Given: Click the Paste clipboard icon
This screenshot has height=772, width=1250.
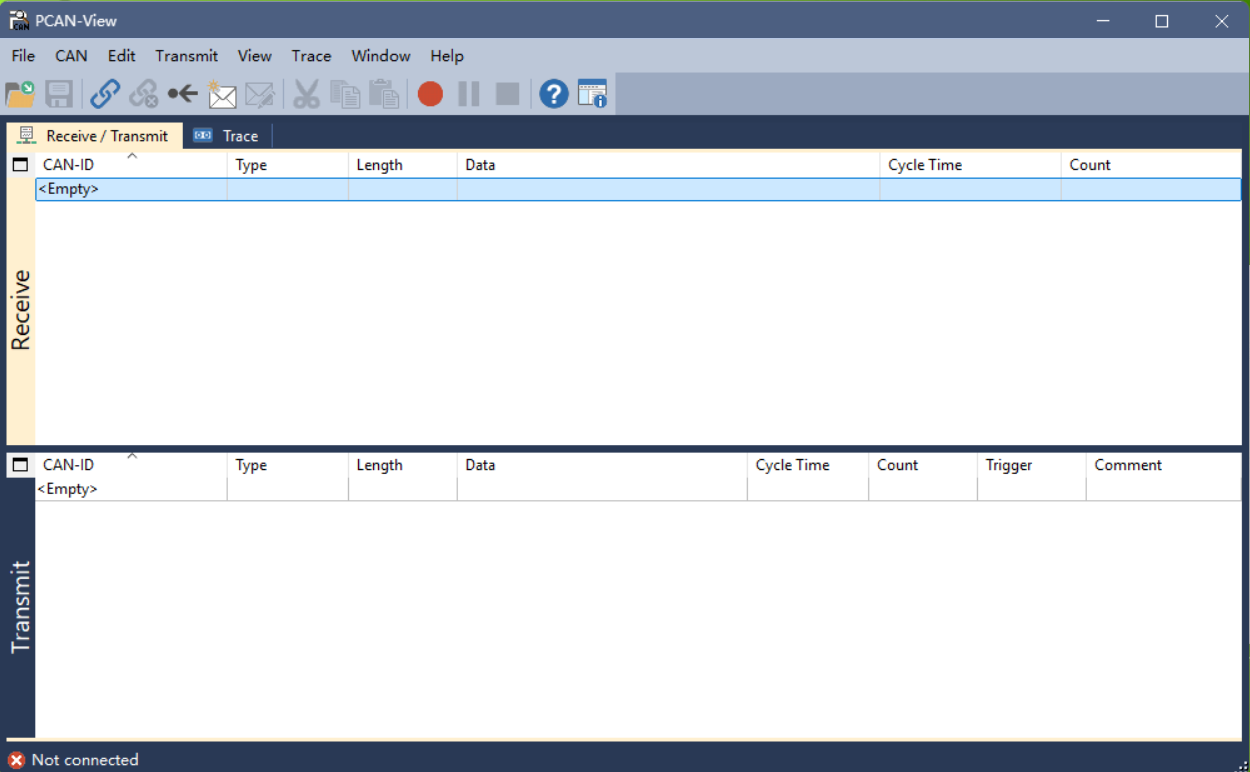Looking at the screenshot, I should click(x=384, y=94).
